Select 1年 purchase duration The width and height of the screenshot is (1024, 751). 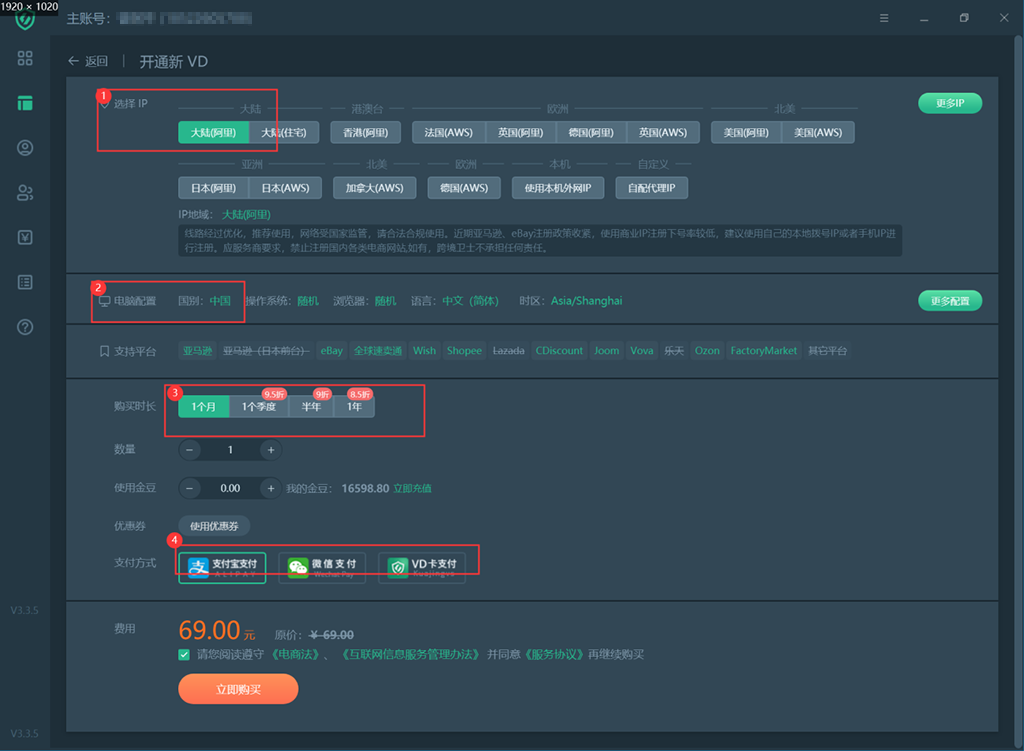point(355,407)
